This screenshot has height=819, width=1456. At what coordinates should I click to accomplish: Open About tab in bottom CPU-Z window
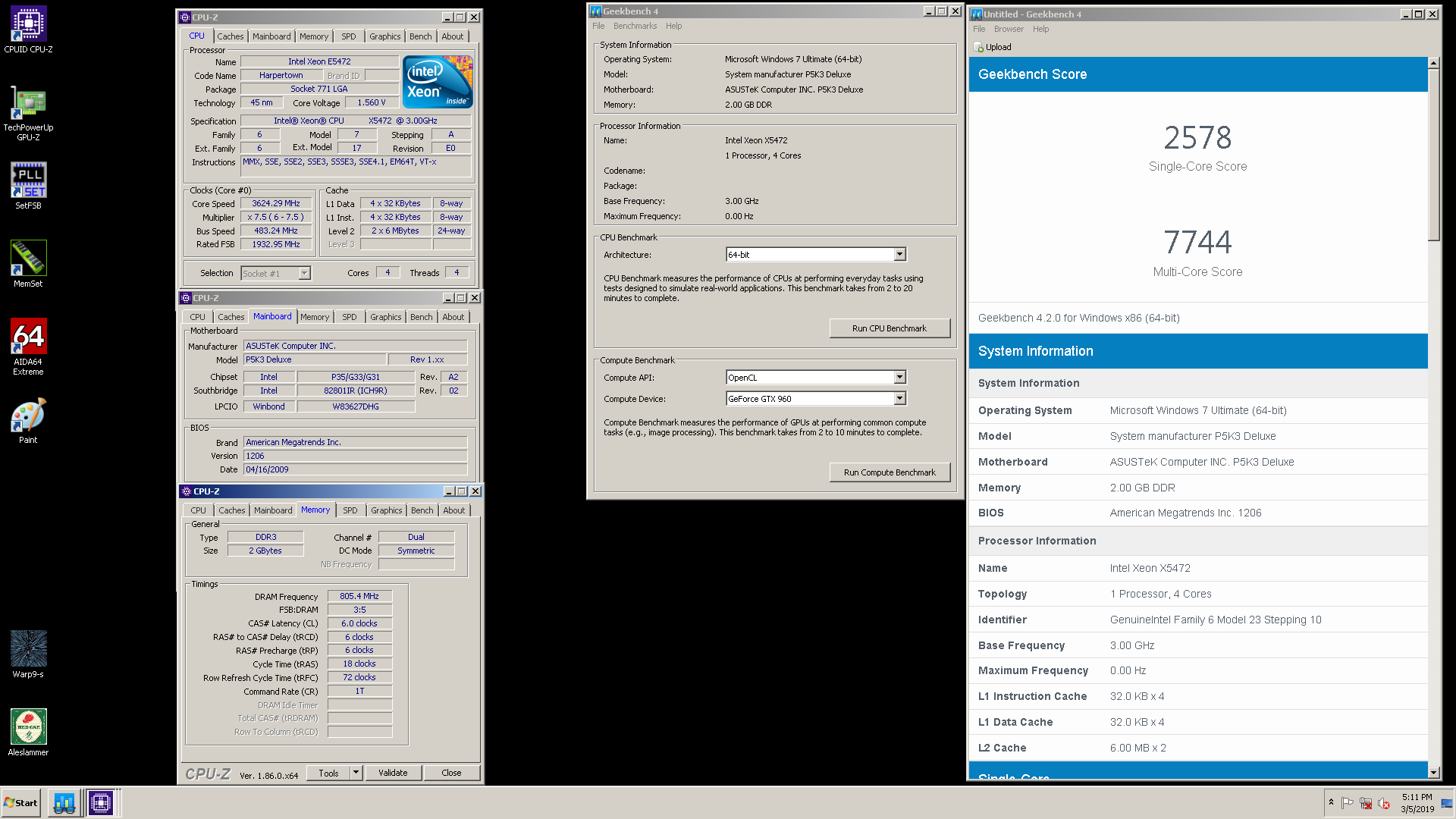tap(454, 510)
